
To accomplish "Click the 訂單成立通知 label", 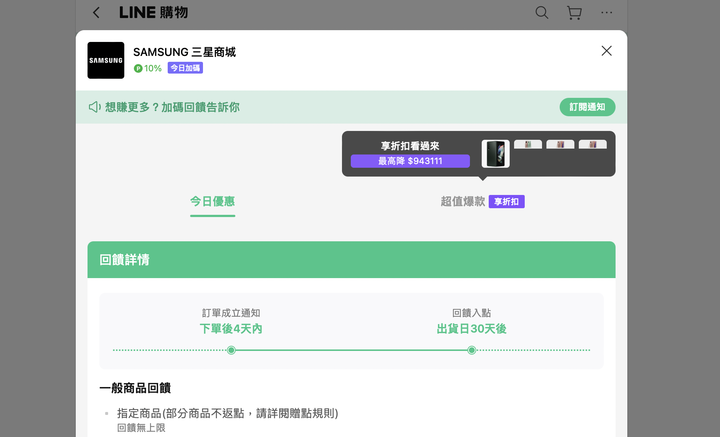I will click(x=231, y=313).
